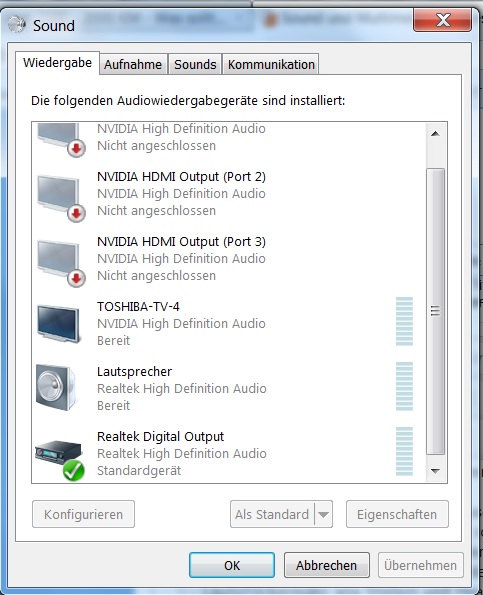This screenshot has width=483, height=595.
Task: Switch to the Wiedergabe tab
Action: (57, 63)
